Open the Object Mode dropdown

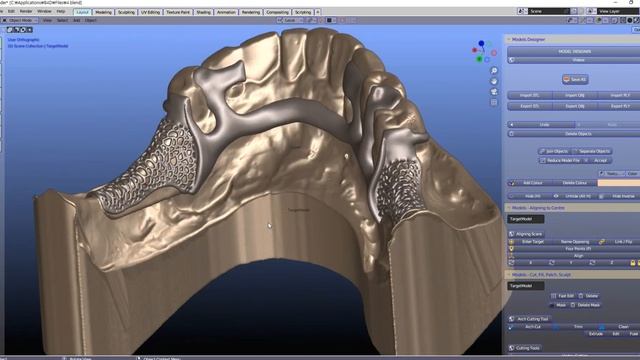(x=20, y=20)
